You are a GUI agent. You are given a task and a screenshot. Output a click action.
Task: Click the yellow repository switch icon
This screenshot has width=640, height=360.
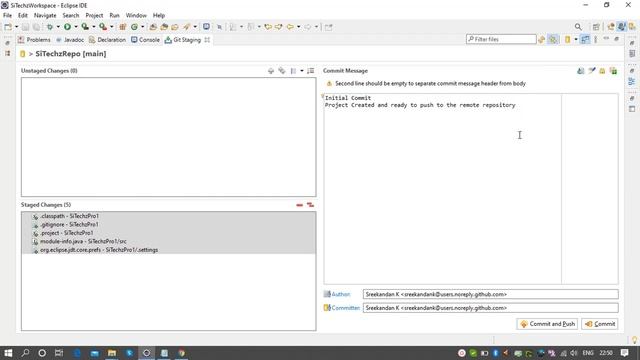567,40
